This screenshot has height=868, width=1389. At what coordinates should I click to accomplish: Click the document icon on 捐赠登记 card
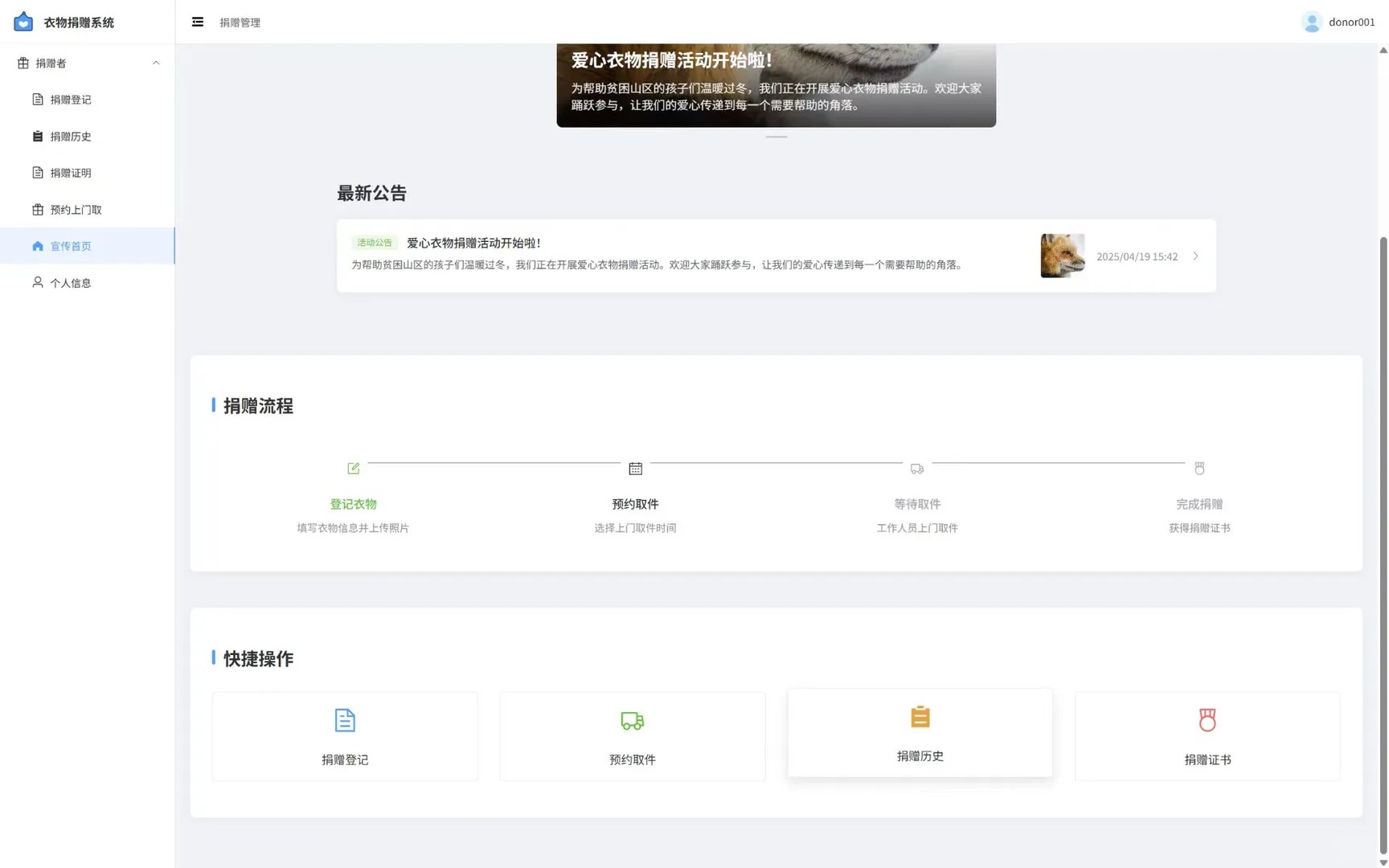pos(344,719)
